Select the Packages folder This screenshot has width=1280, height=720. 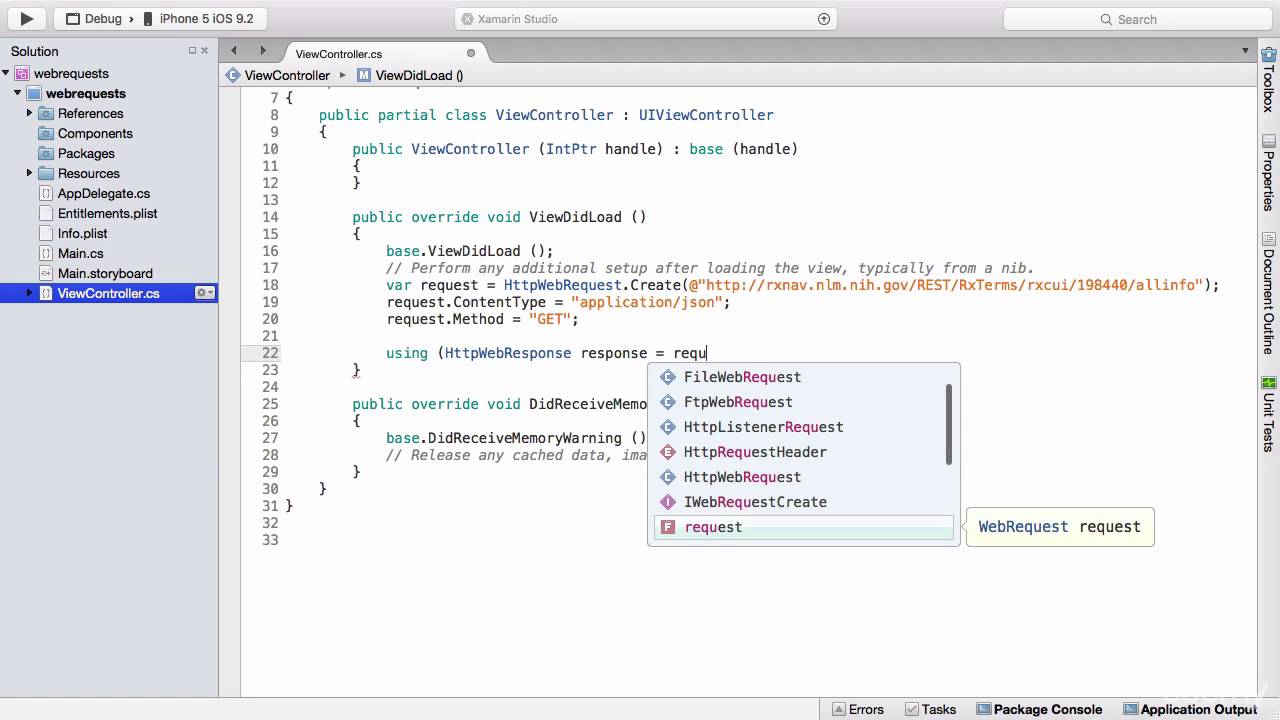click(86, 153)
